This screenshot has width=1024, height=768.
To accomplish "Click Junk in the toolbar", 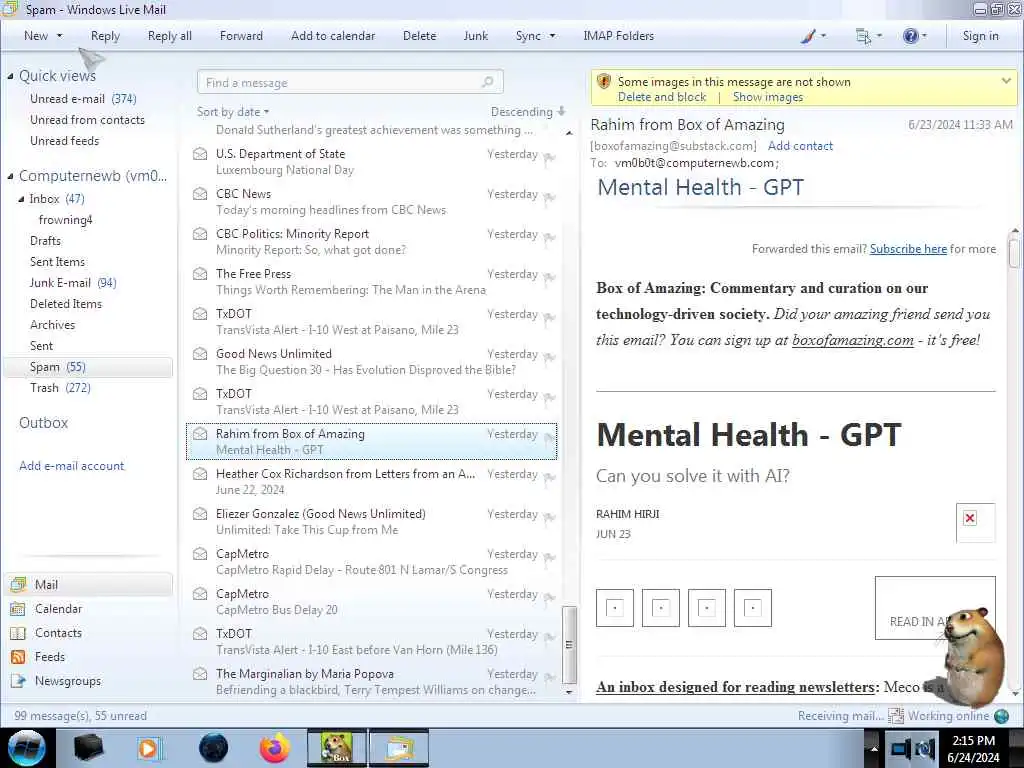I will pyautogui.click(x=475, y=36).
